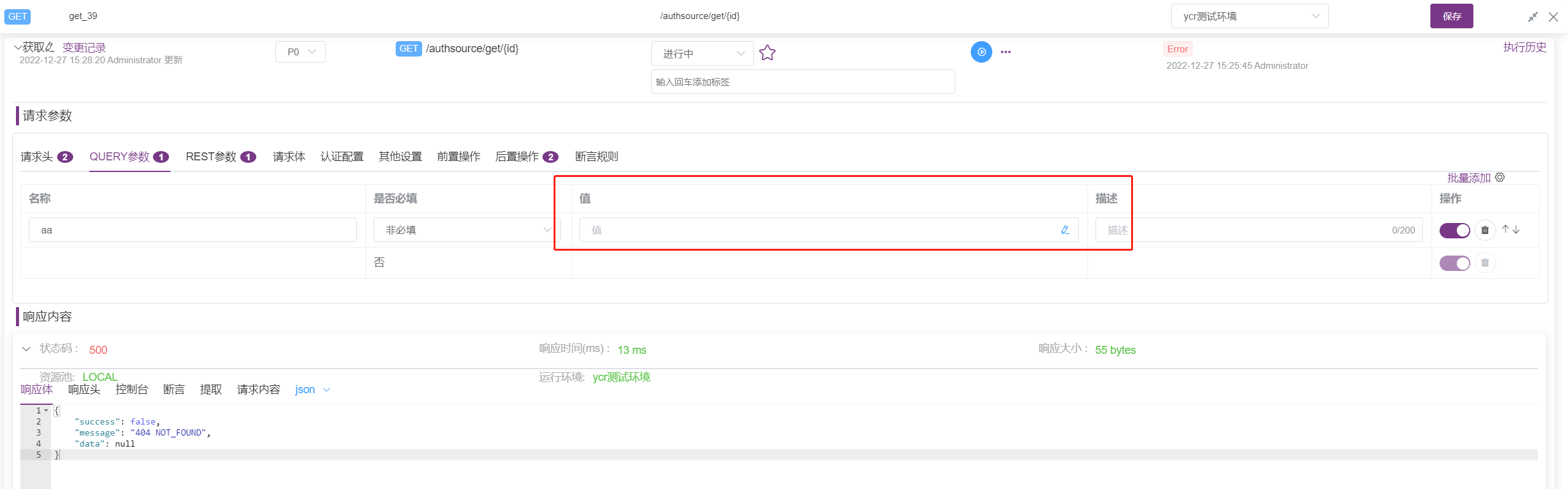Open the 认证配置 tab
Screen dimensions: 1568x489
[342, 157]
